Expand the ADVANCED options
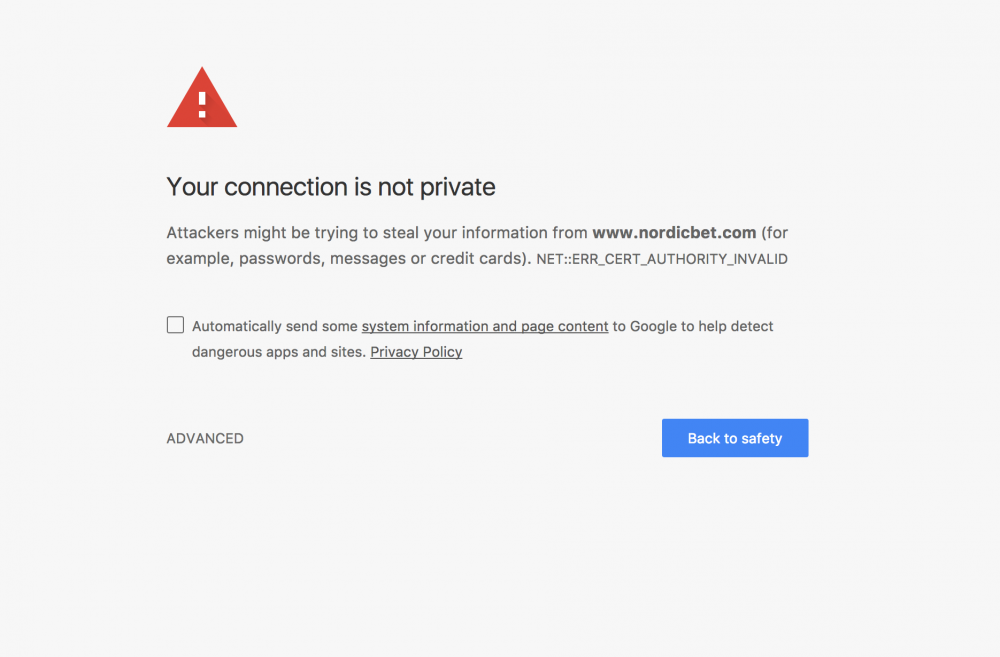This screenshot has width=1000, height=657. (x=205, y=438)
